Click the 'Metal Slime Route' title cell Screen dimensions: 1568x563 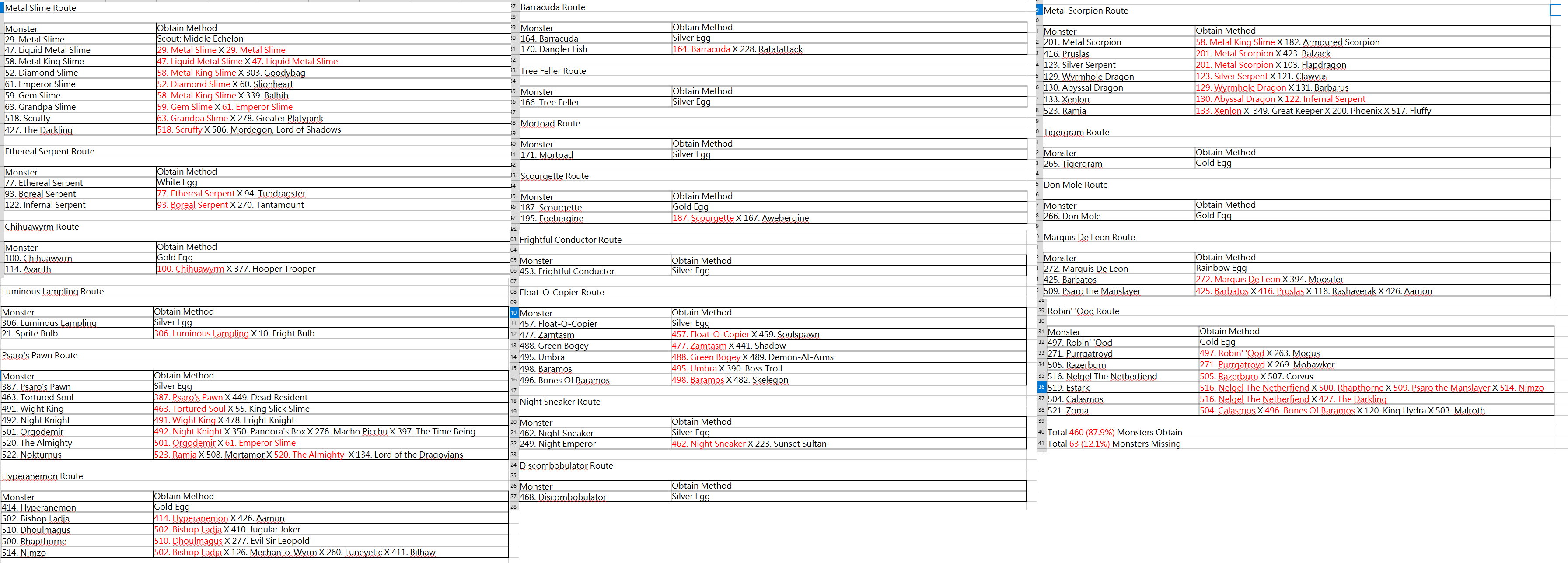41,8
